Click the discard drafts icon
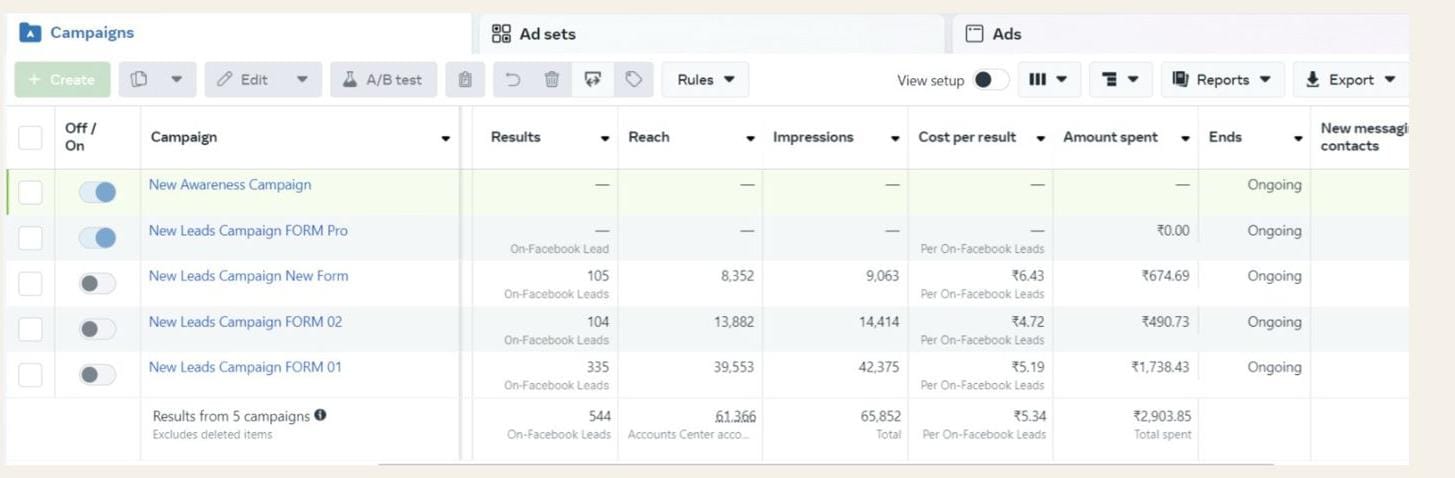1455x478 pixels. point(593,80)
